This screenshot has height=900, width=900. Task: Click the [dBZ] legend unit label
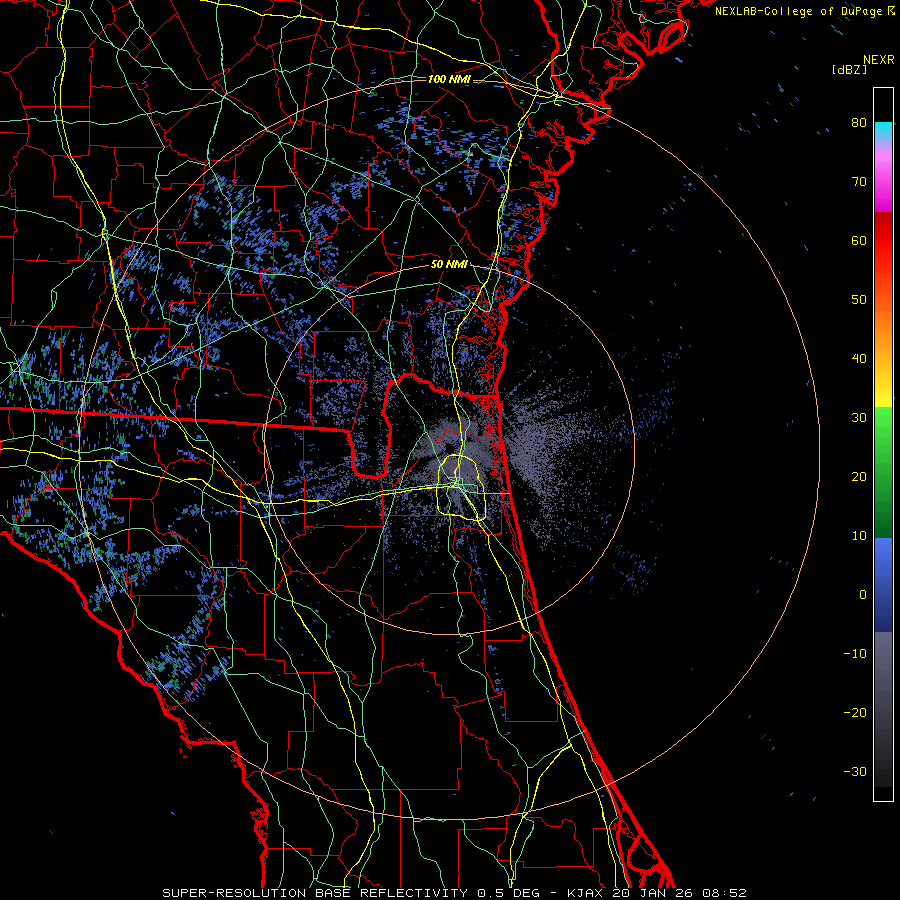[849, 69]
